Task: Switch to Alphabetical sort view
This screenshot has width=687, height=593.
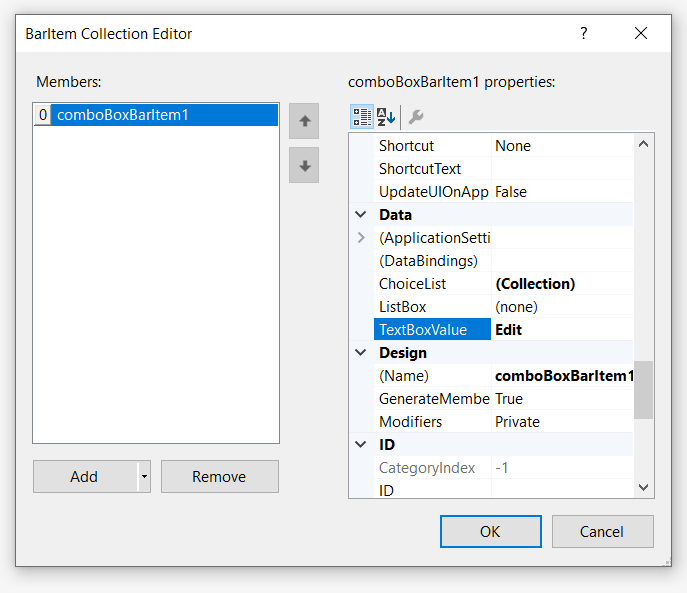Action: pos(386,117)
